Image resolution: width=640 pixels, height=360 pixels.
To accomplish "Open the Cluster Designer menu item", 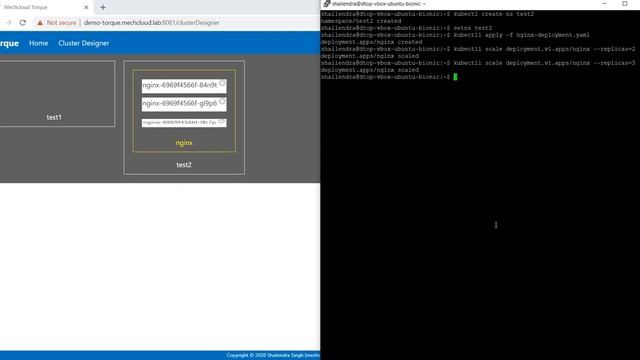I will (x=83, y=43).
